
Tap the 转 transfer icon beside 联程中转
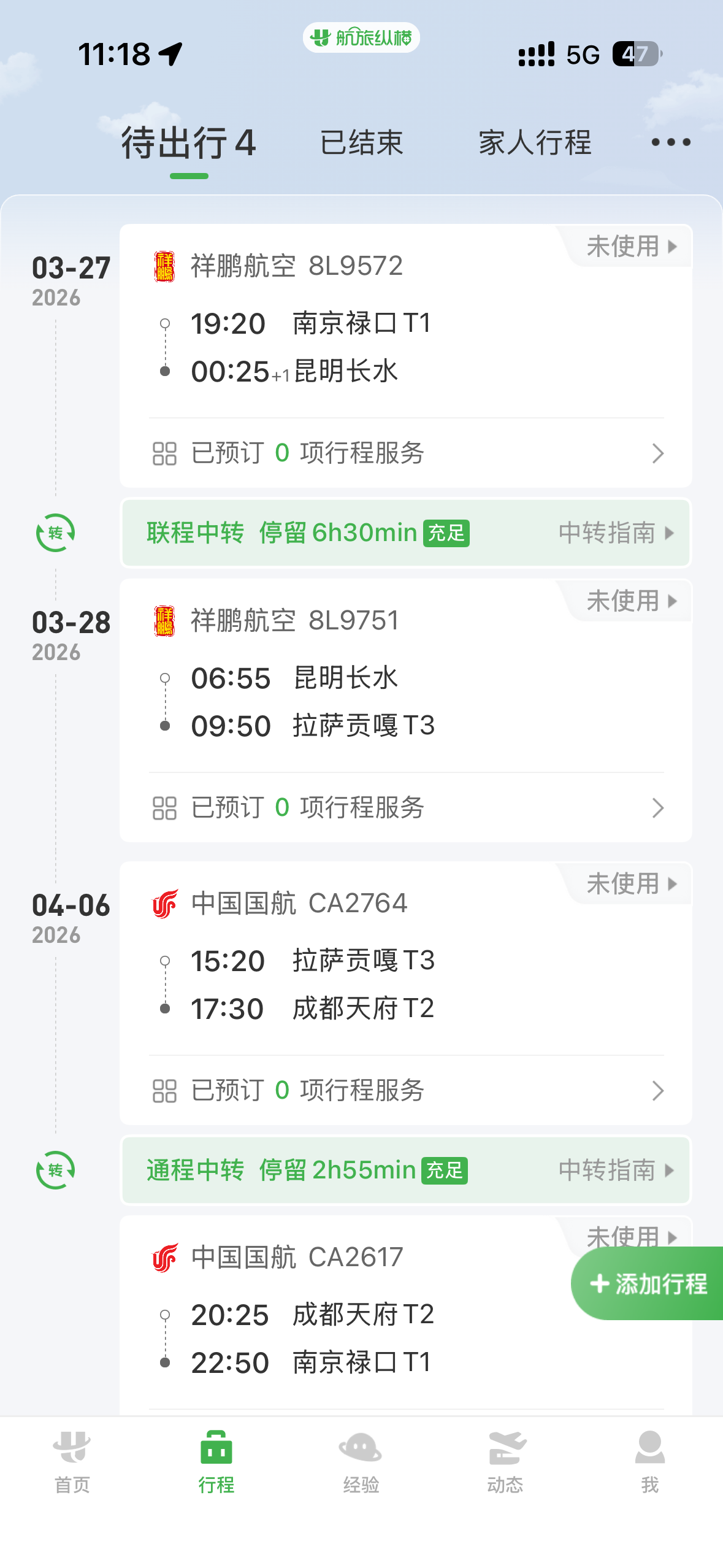[x=55, y=532]
